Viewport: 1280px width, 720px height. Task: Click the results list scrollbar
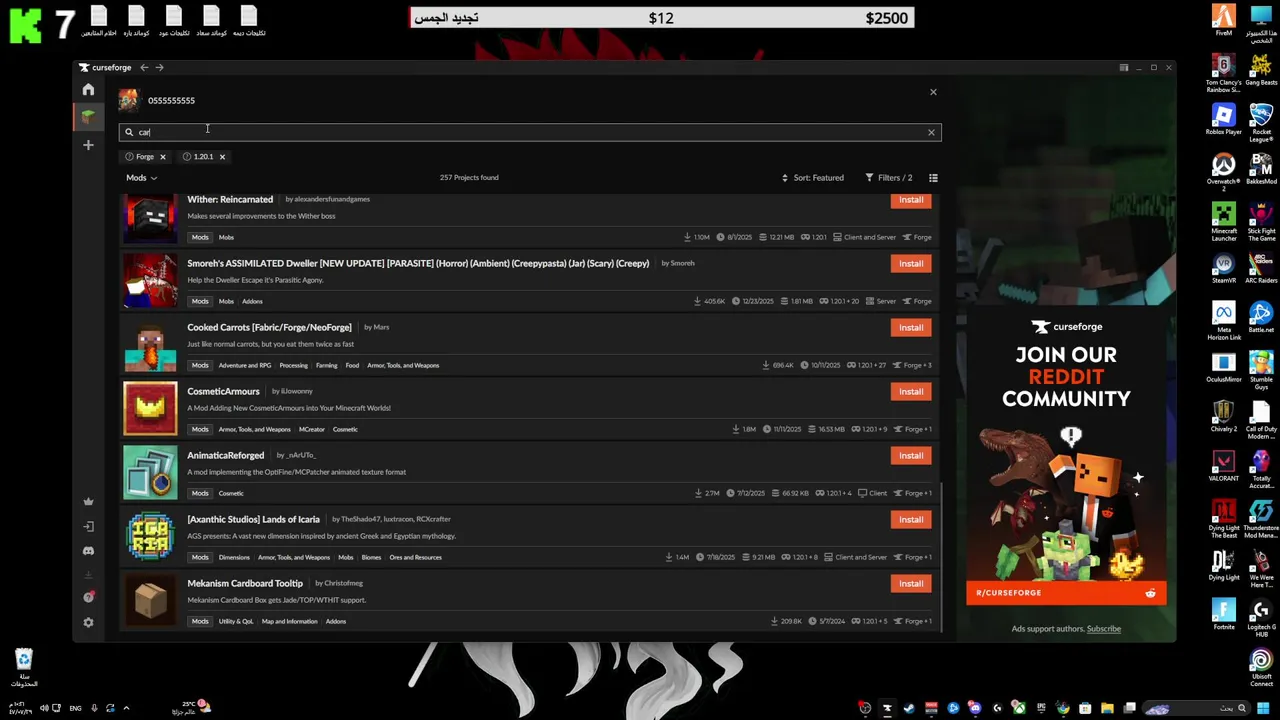tap(941, 555)
